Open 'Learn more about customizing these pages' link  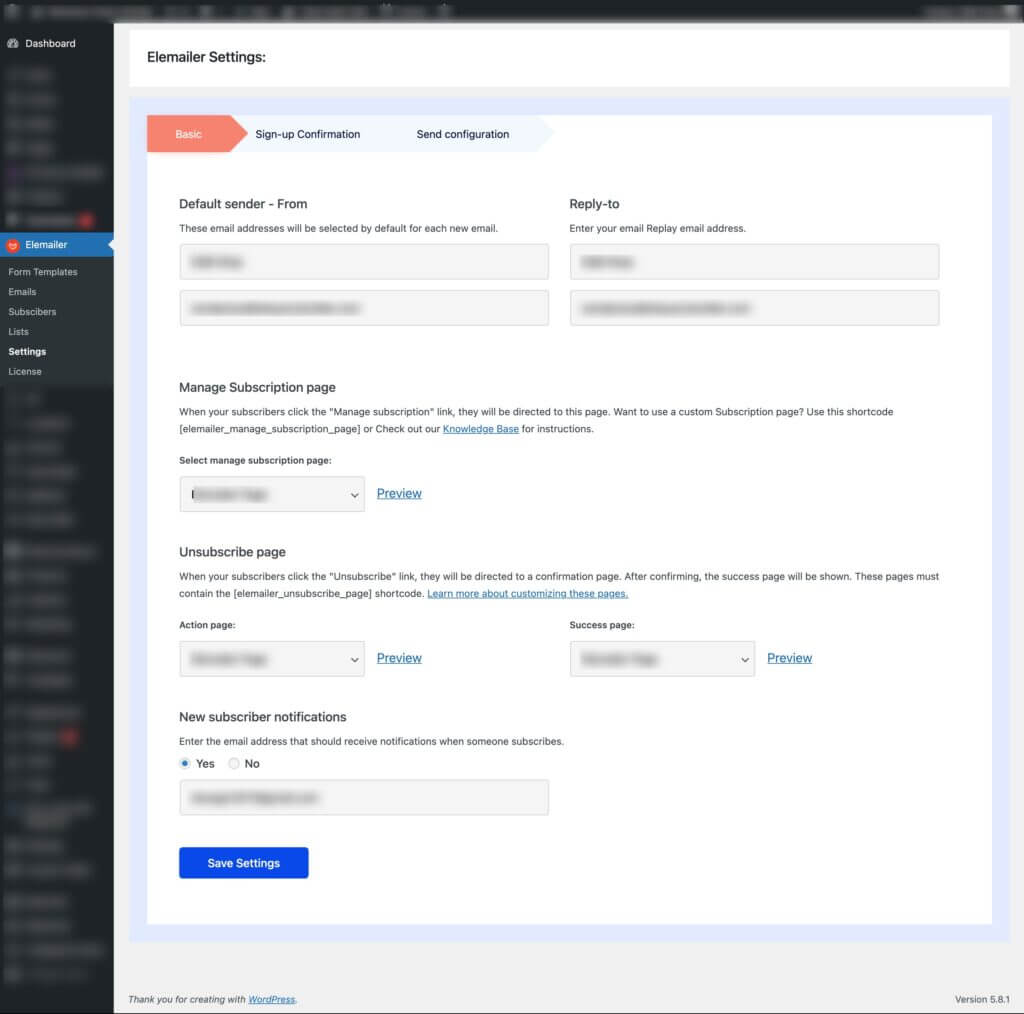tap(528, 594)
